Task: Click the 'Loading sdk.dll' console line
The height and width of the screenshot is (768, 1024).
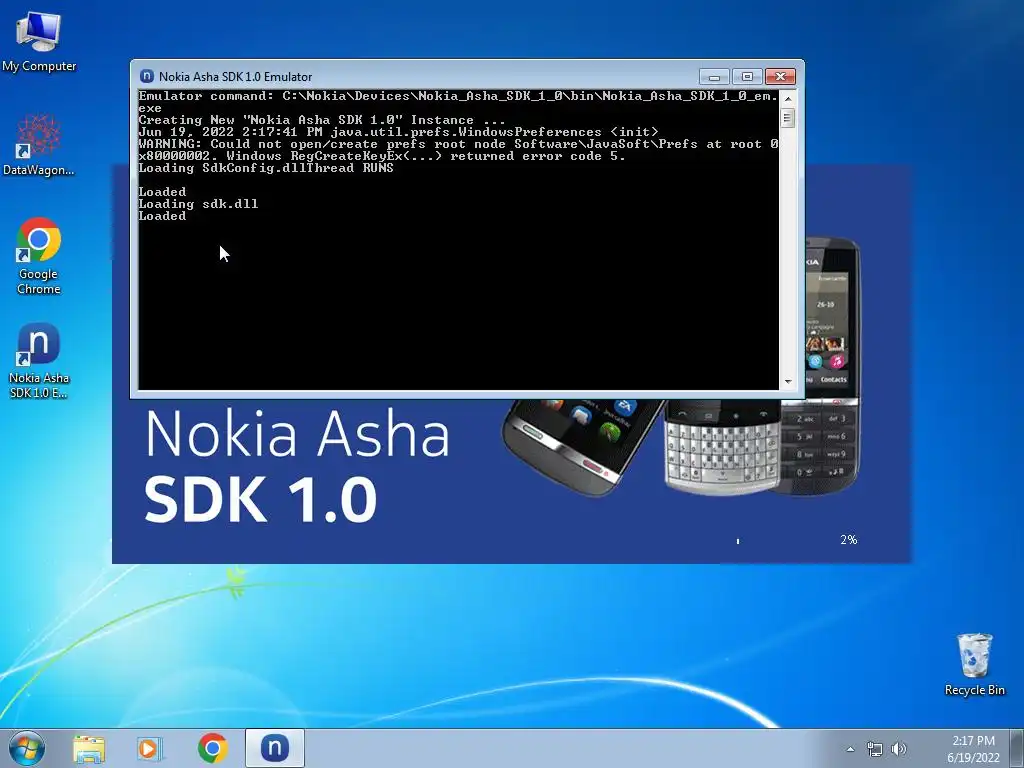Action: point(199,204)
